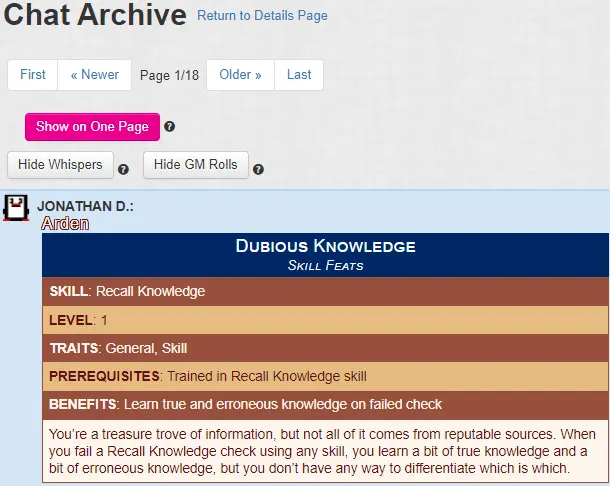Click help icon next to Hide GM Rolls
This screenshot has height=486, width=610.
tap(258, 169)
